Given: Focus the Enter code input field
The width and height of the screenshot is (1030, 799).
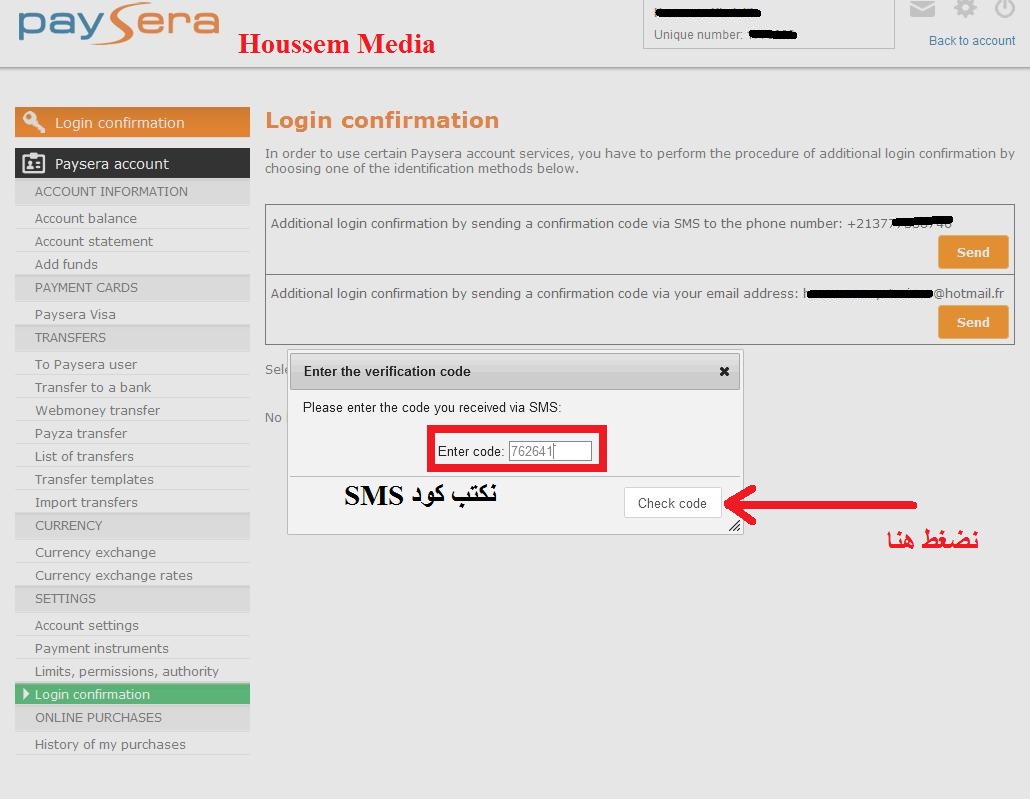Looking at the screenshot, I should point(550,451).
